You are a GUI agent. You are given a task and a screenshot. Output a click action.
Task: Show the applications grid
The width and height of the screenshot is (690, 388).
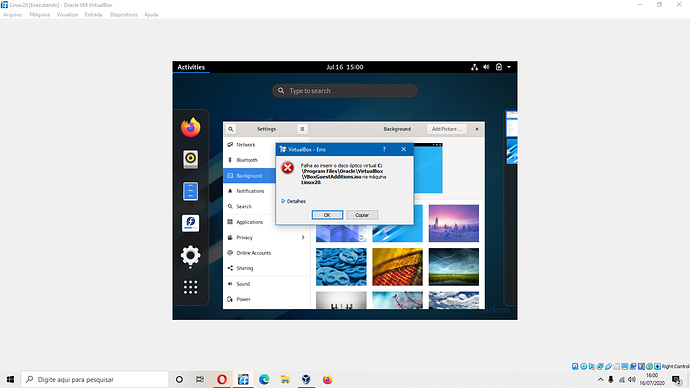tap(191, 287)
